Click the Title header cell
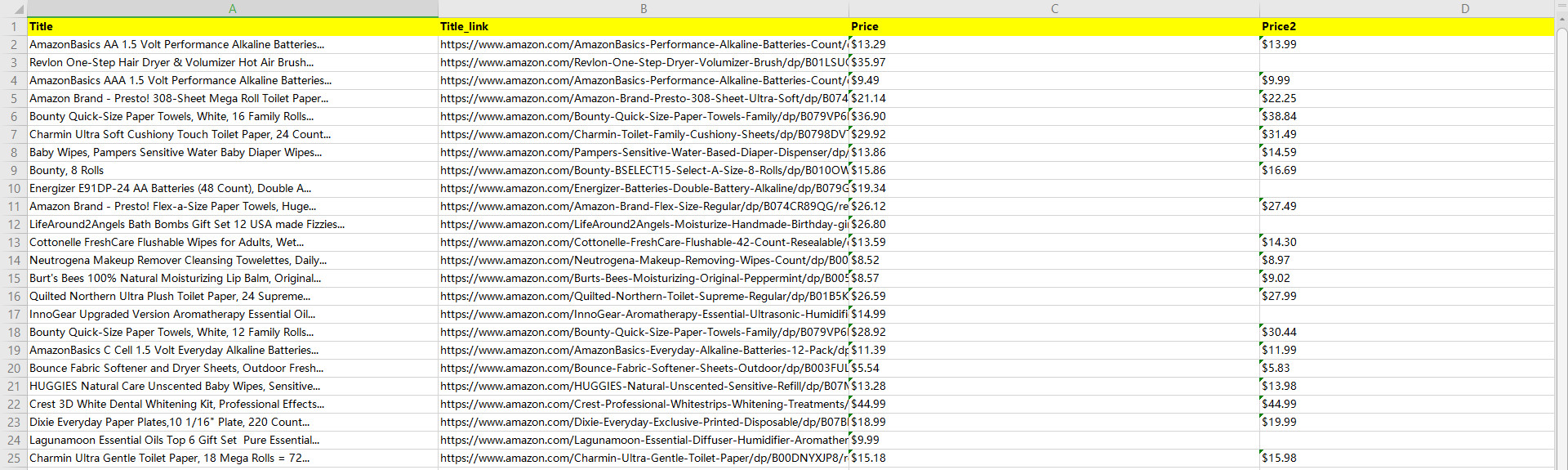Image resolution: width=1568 pixels, height=470 pixels. click(233, 26)
